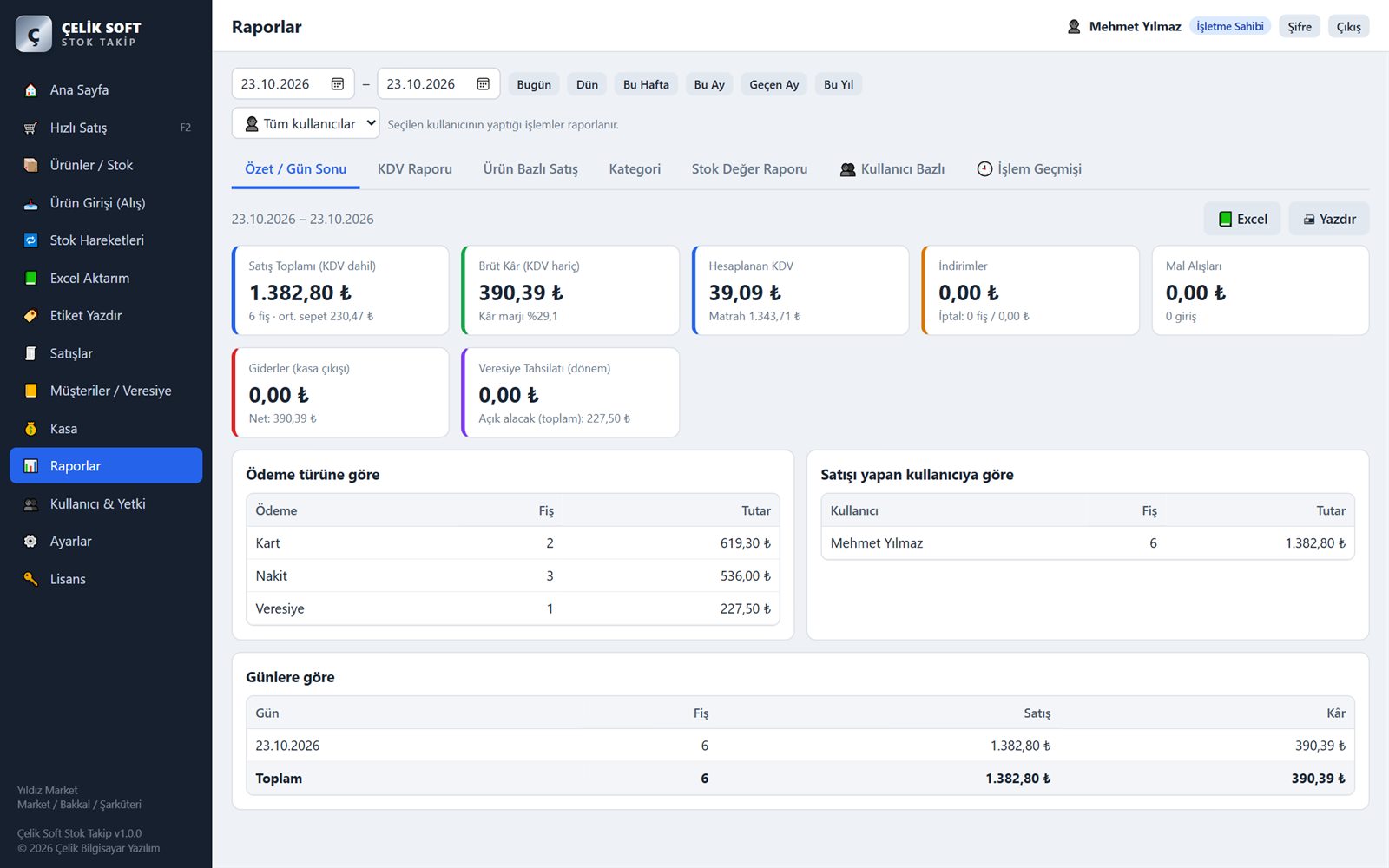Open Ürün Girişi (Alış) icon

31,203
